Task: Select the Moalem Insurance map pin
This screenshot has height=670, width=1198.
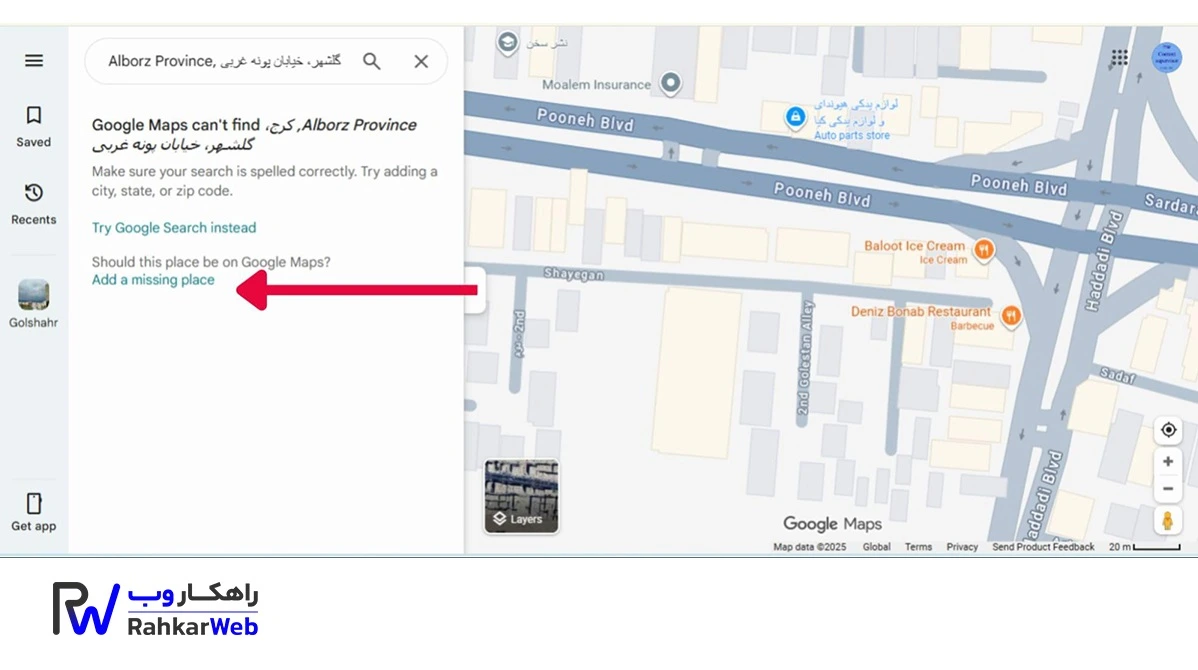Action: tap(670, 83)
